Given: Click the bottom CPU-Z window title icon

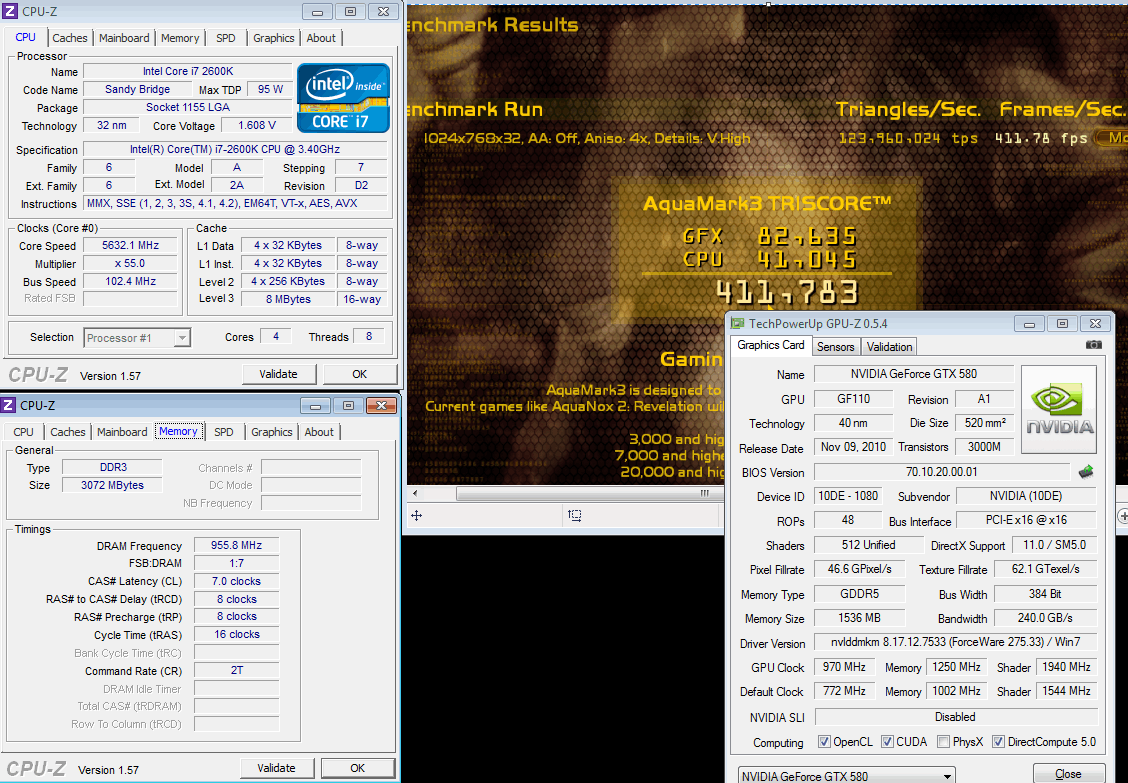Looking at the screenshot, I should (9, 405).
